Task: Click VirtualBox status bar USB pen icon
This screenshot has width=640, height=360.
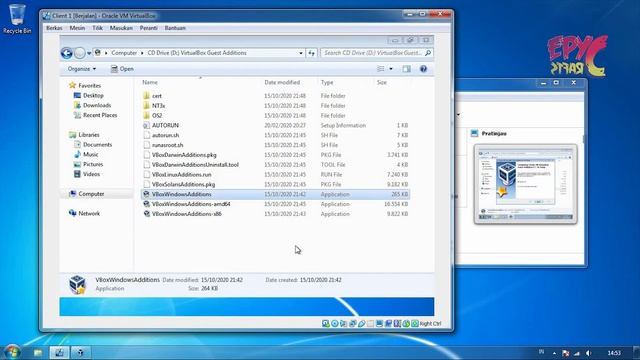Action: tap(362, 324)
